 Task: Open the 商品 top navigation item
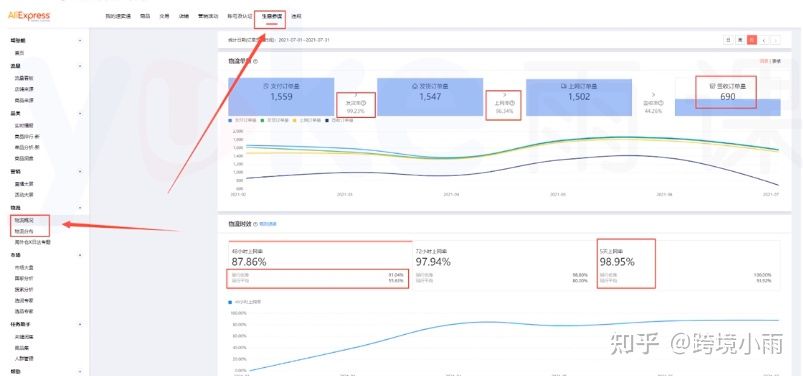(145, 16)
